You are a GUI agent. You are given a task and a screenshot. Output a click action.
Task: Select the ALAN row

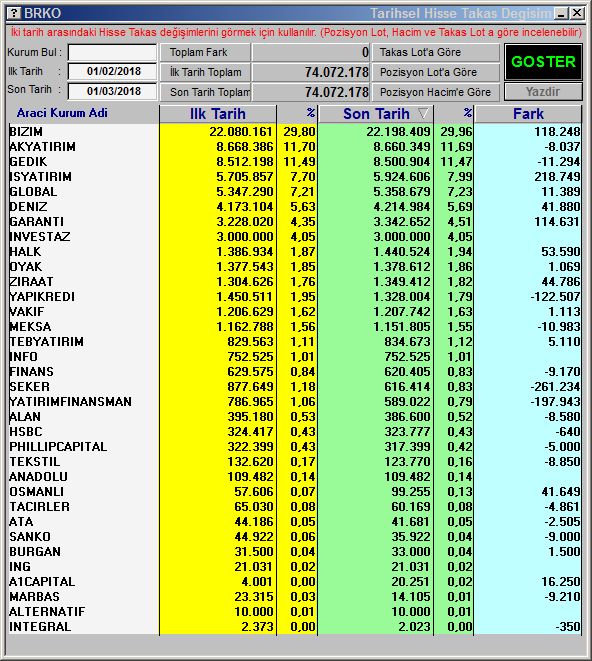pos(295,416)
